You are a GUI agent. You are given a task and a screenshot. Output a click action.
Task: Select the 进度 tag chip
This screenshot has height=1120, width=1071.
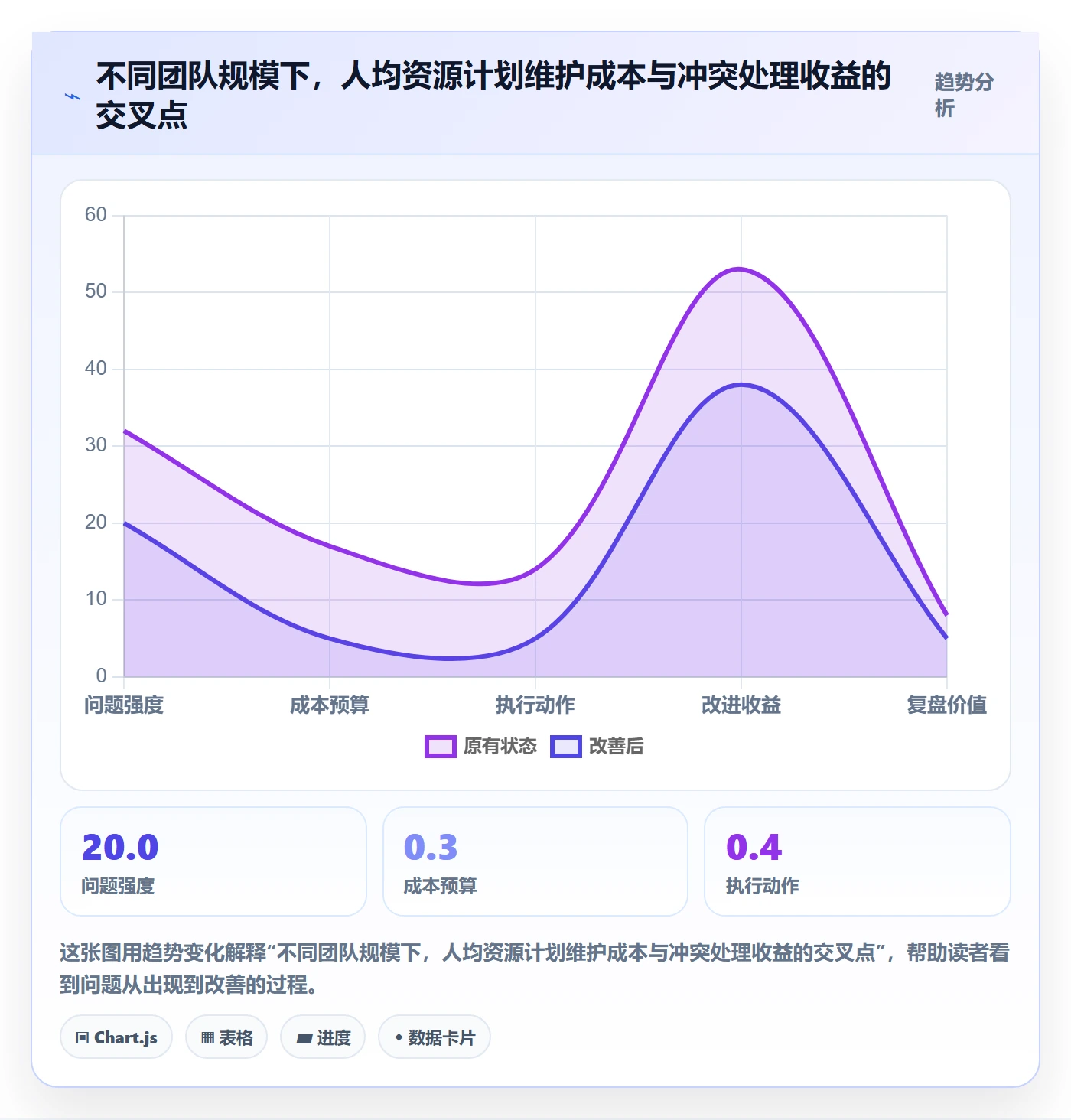tap(323, 1037)
